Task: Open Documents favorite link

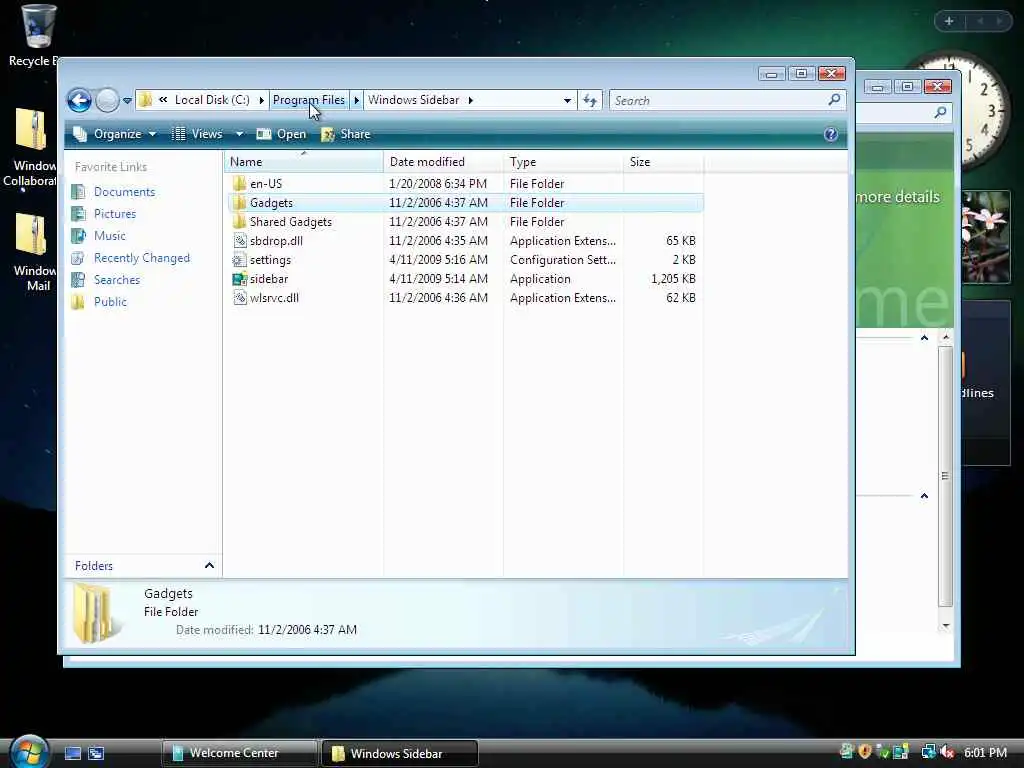Action: click(x=124, y=192)
